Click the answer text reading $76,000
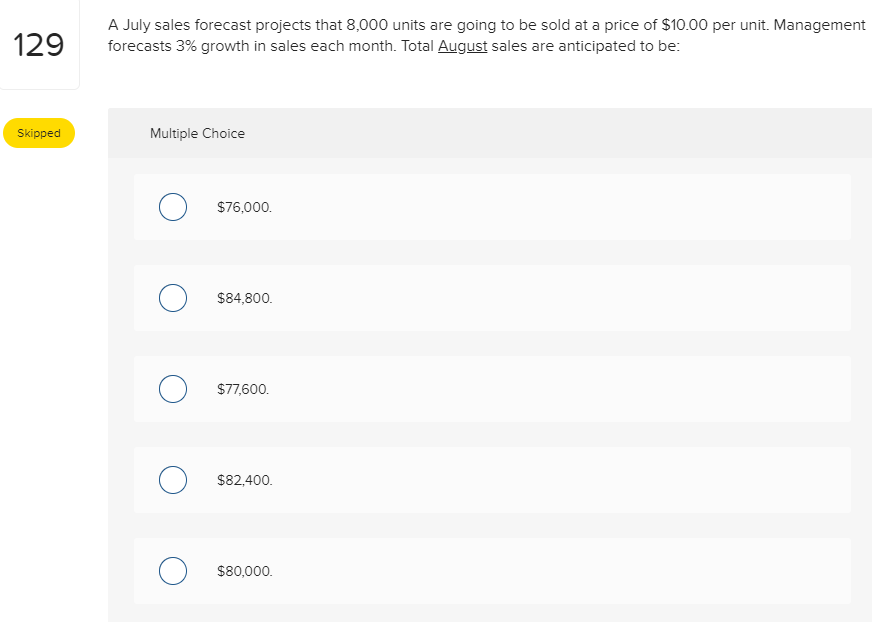 [243, 207]
